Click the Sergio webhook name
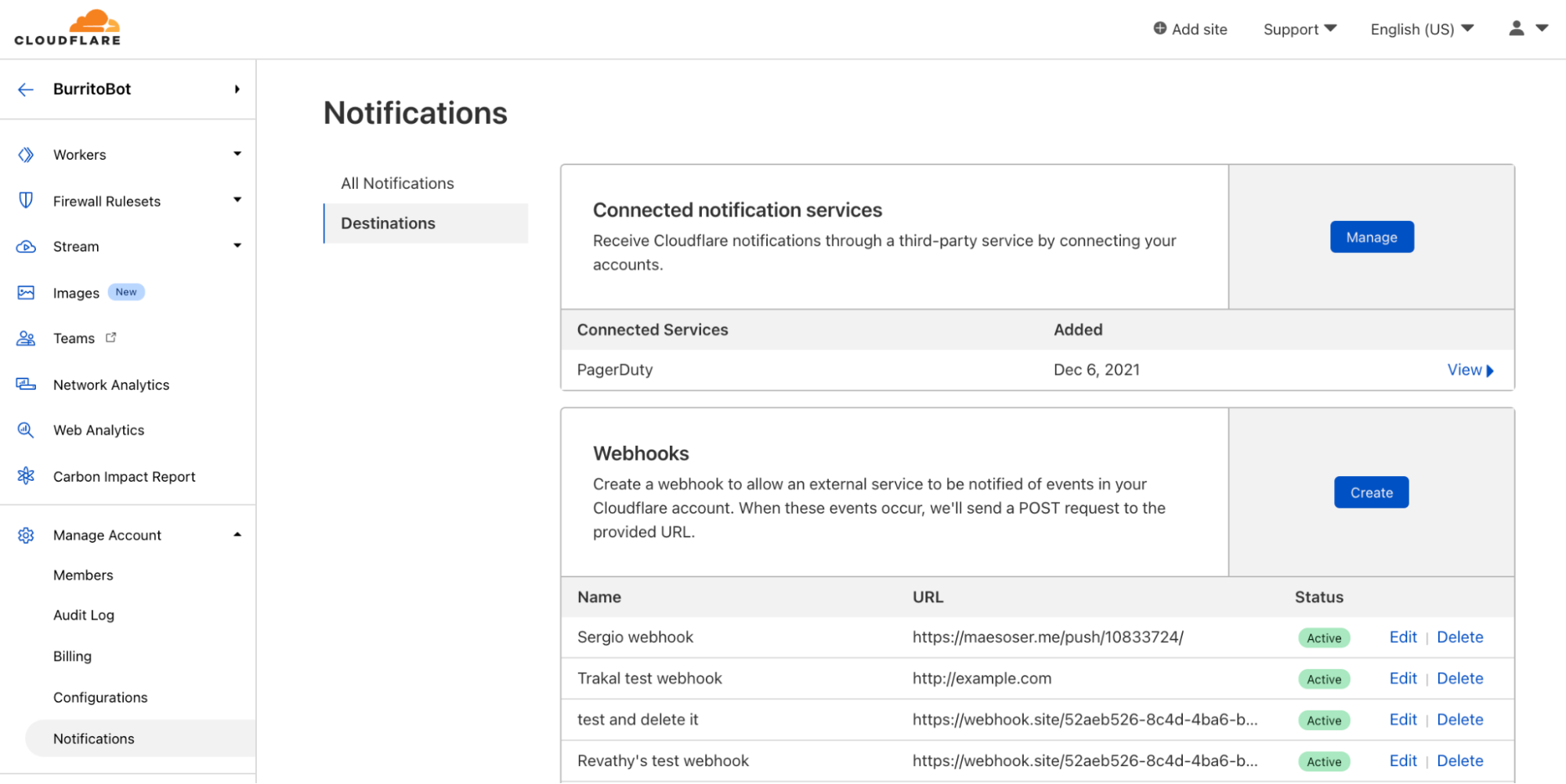The image size is (1566, 784). [x=635, y=637]
